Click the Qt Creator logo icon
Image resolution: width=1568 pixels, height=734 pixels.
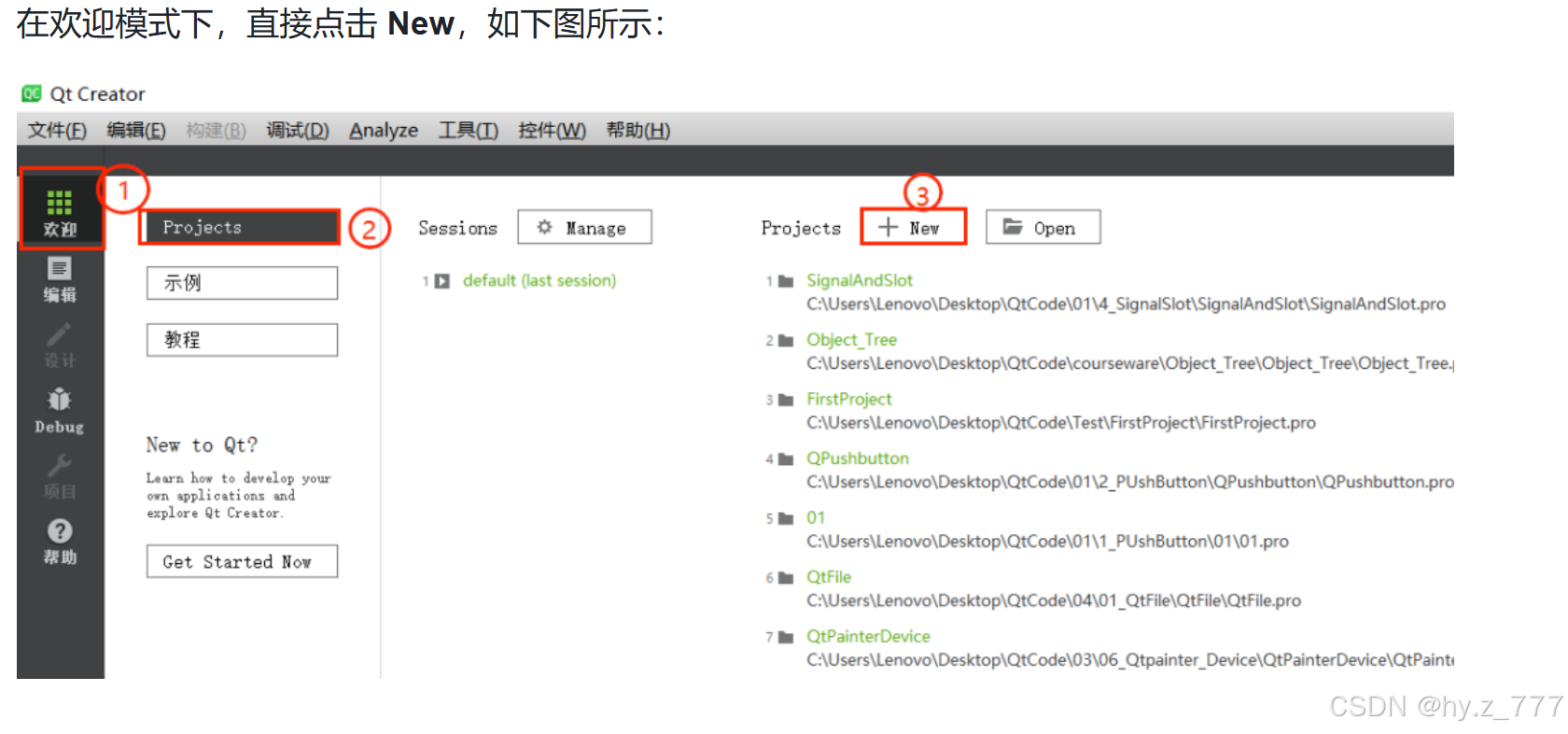(32, 93)
